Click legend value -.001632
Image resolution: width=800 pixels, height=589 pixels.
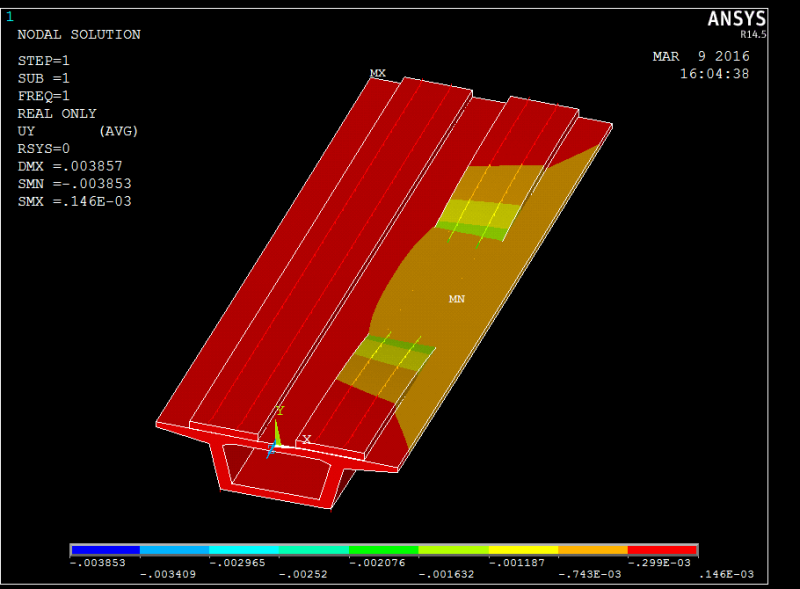[446, 574]
